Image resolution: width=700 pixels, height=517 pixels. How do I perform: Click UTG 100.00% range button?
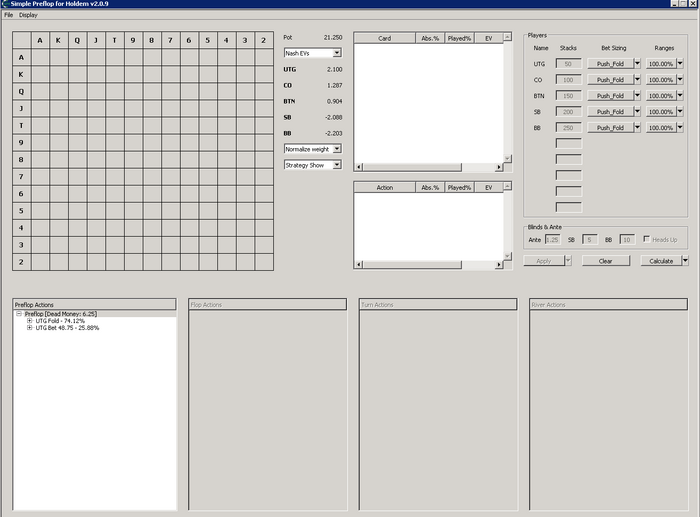pos(661,63)
